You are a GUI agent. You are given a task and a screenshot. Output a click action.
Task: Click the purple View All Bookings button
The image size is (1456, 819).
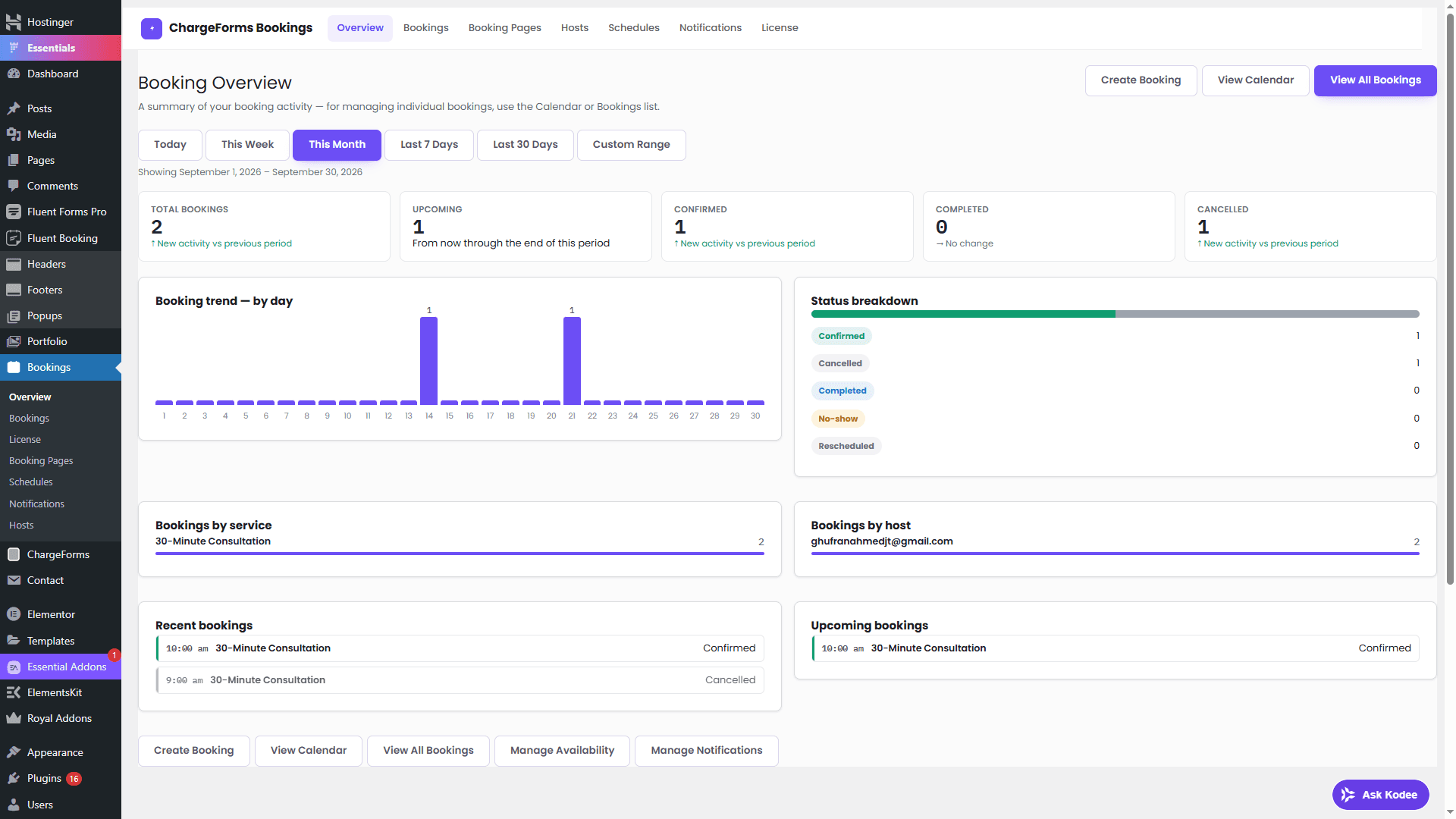pos(1376,80)
